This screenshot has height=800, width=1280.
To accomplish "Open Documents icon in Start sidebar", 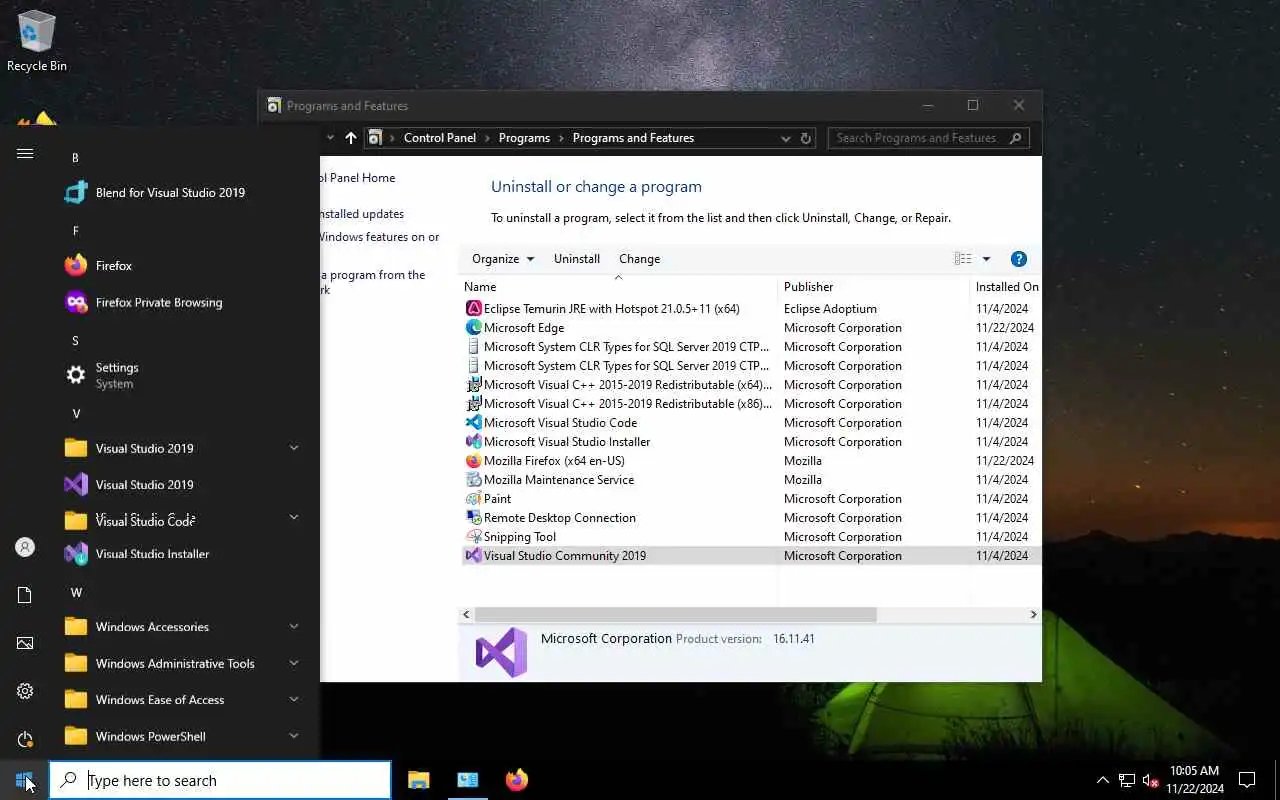I will [25, 595].
